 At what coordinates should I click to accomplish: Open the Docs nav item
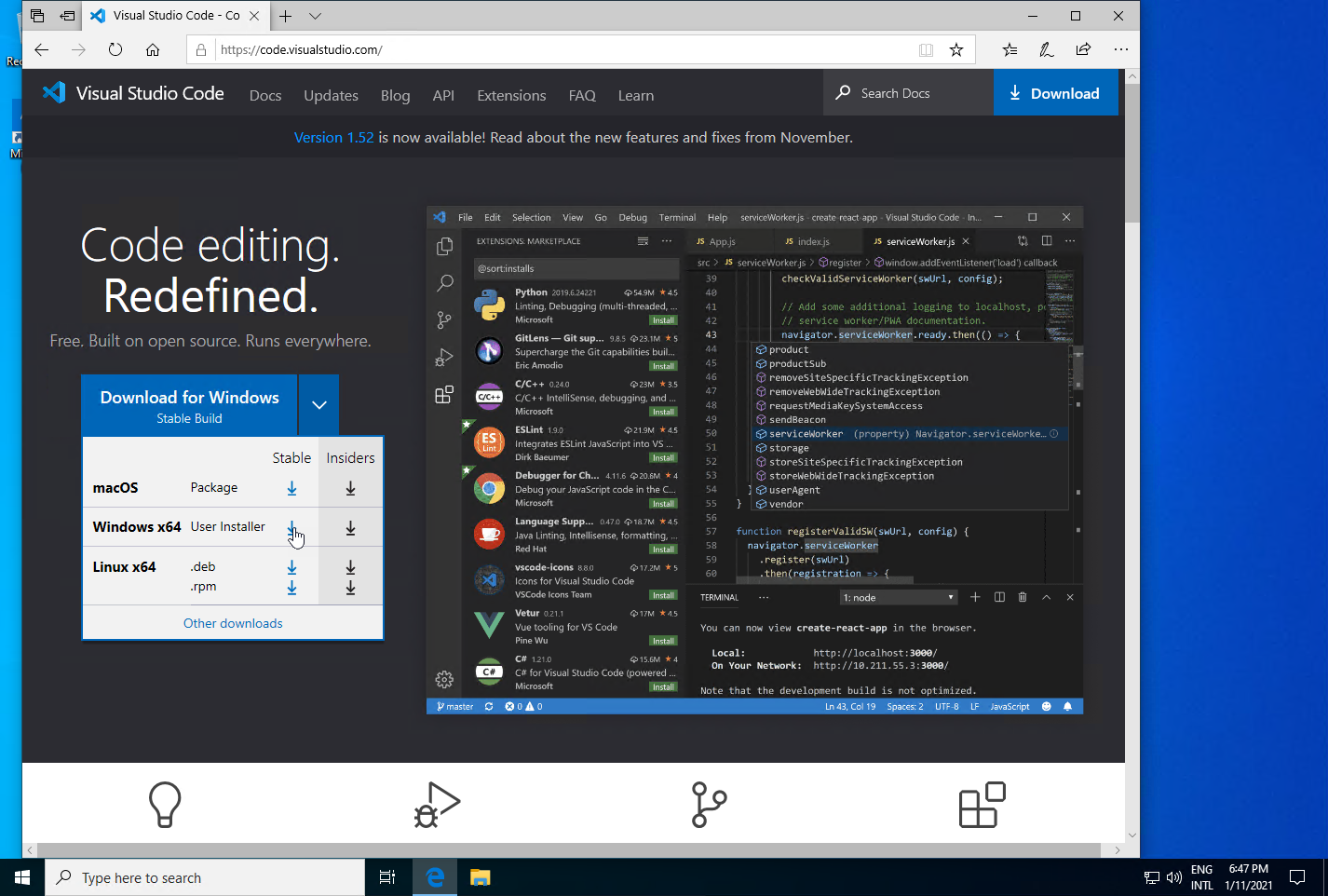(265, 95)
